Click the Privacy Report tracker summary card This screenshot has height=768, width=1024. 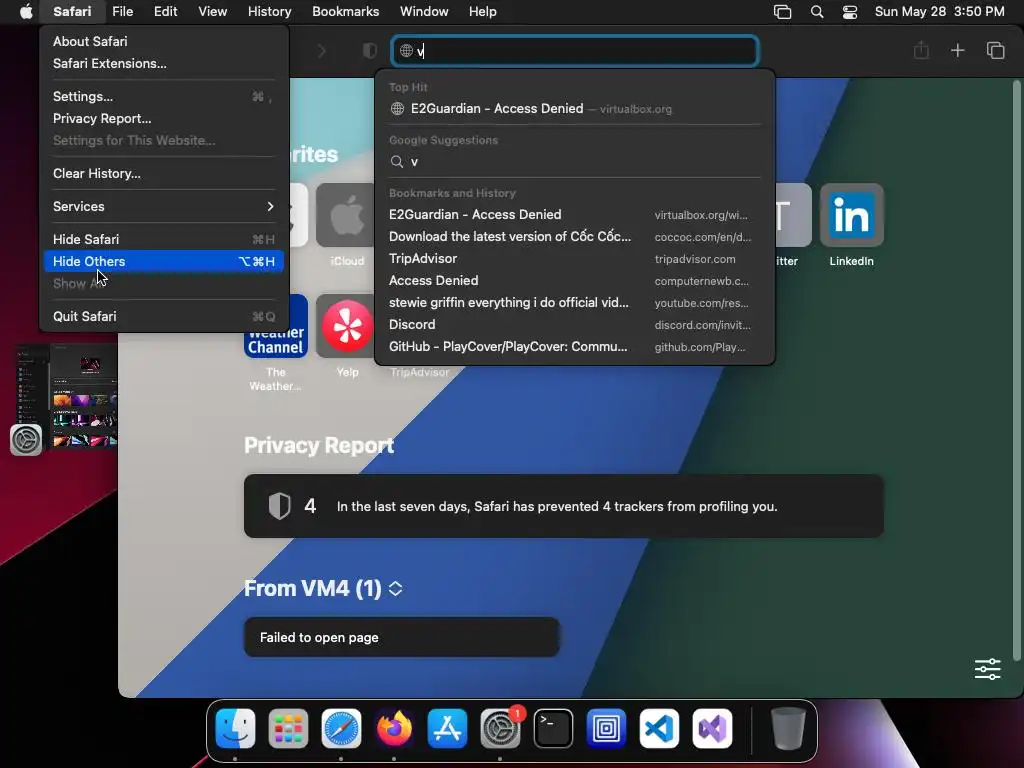tap(564, 506)
